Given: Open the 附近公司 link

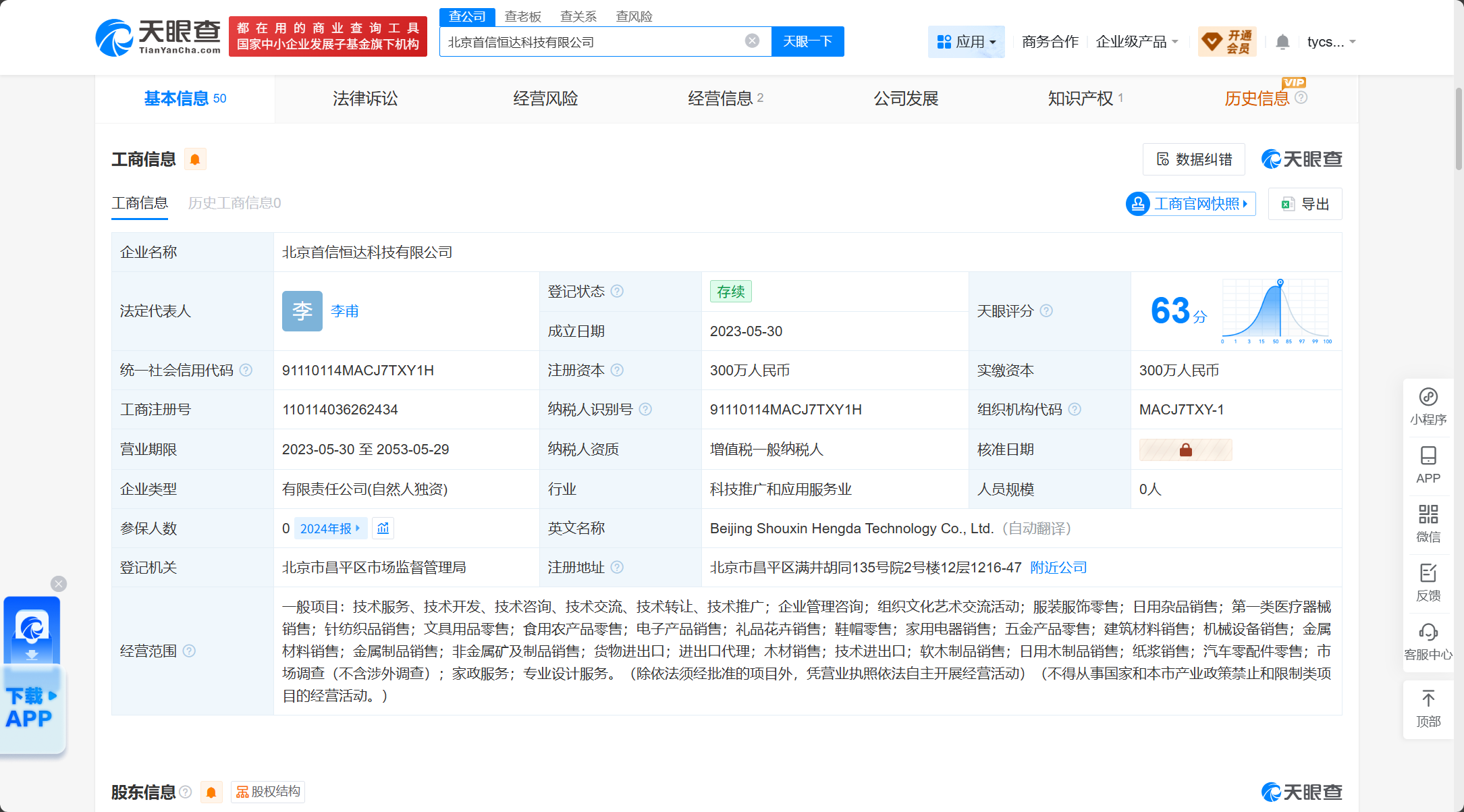Looking at the screenshot, I should [x=1058, y=568].
